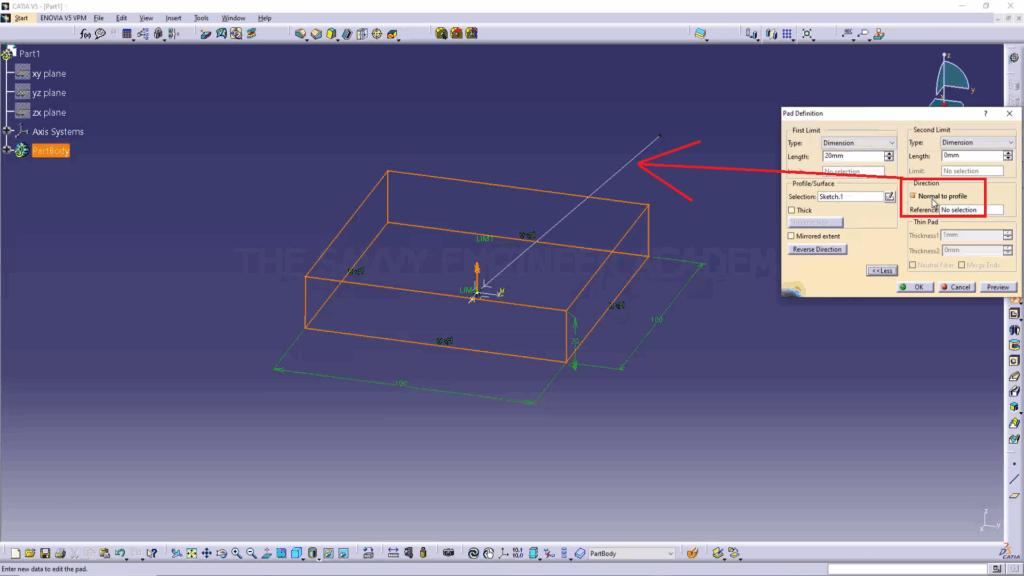Click the Save icon in bottom toolbar
Viewport: 1024px width, 576px height.
pos(45,553)
